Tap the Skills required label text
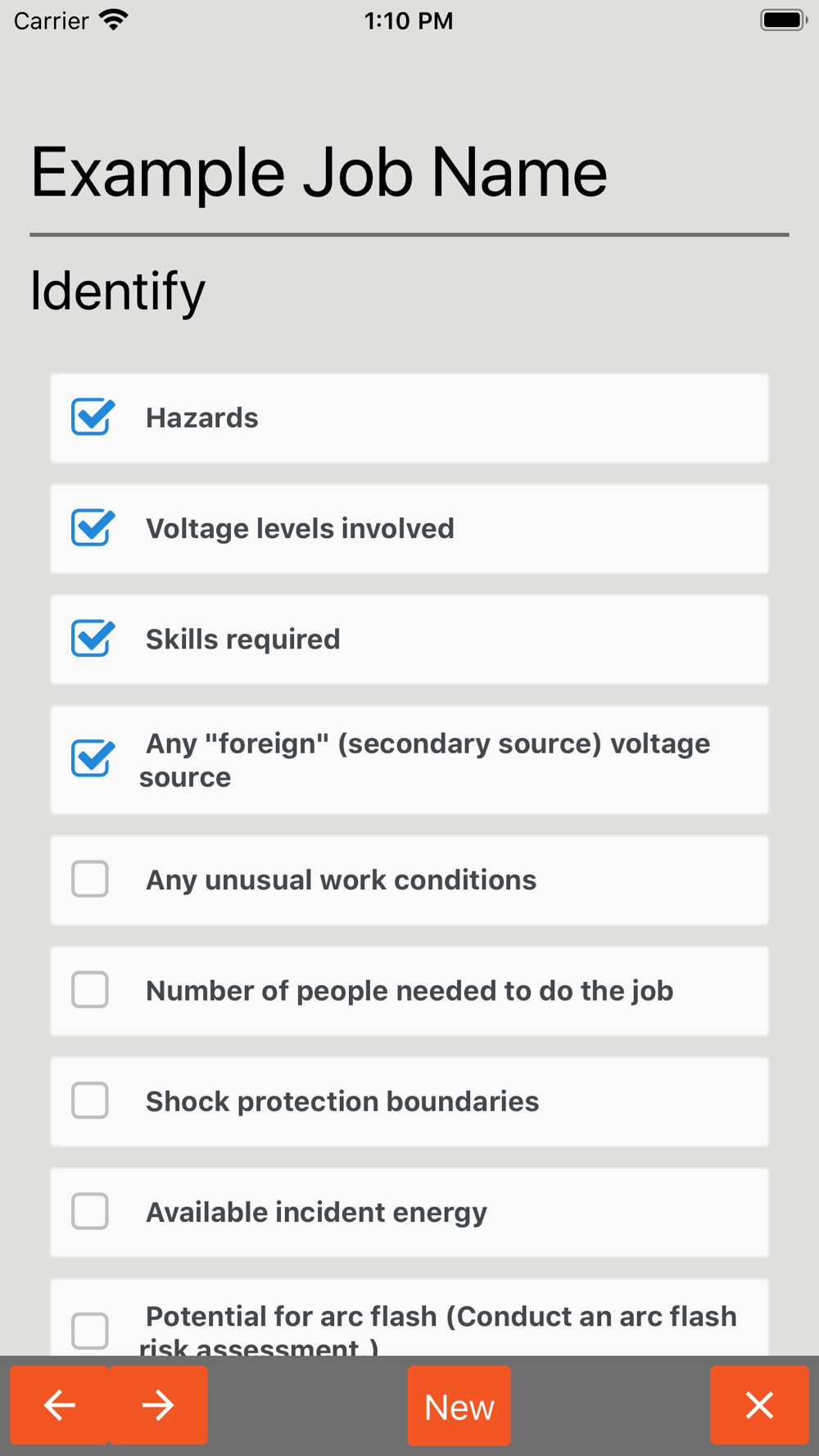This screenshot has height=1456, width=819. point(242,639)
